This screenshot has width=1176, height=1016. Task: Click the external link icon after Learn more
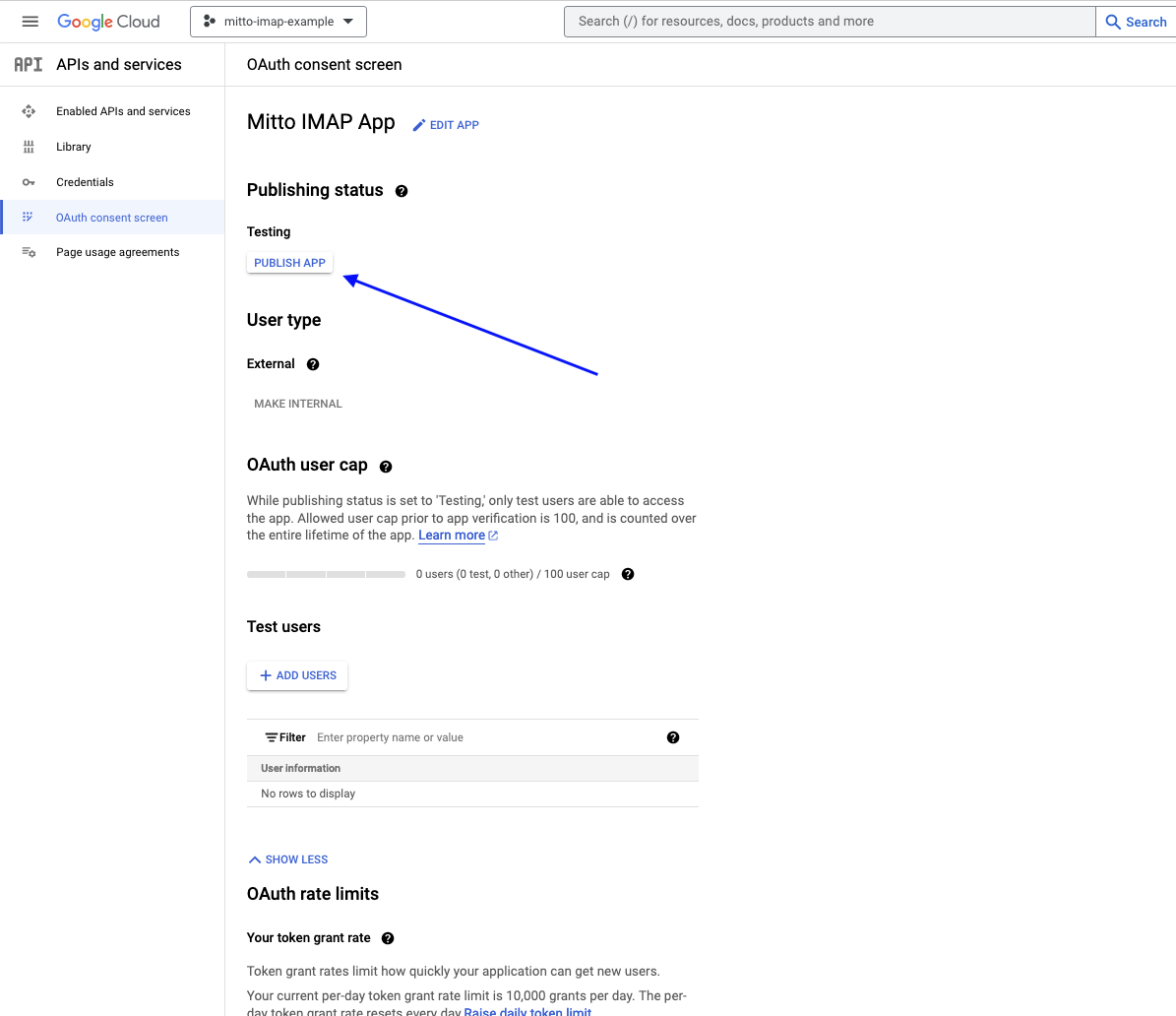click(x=493, y=536)
